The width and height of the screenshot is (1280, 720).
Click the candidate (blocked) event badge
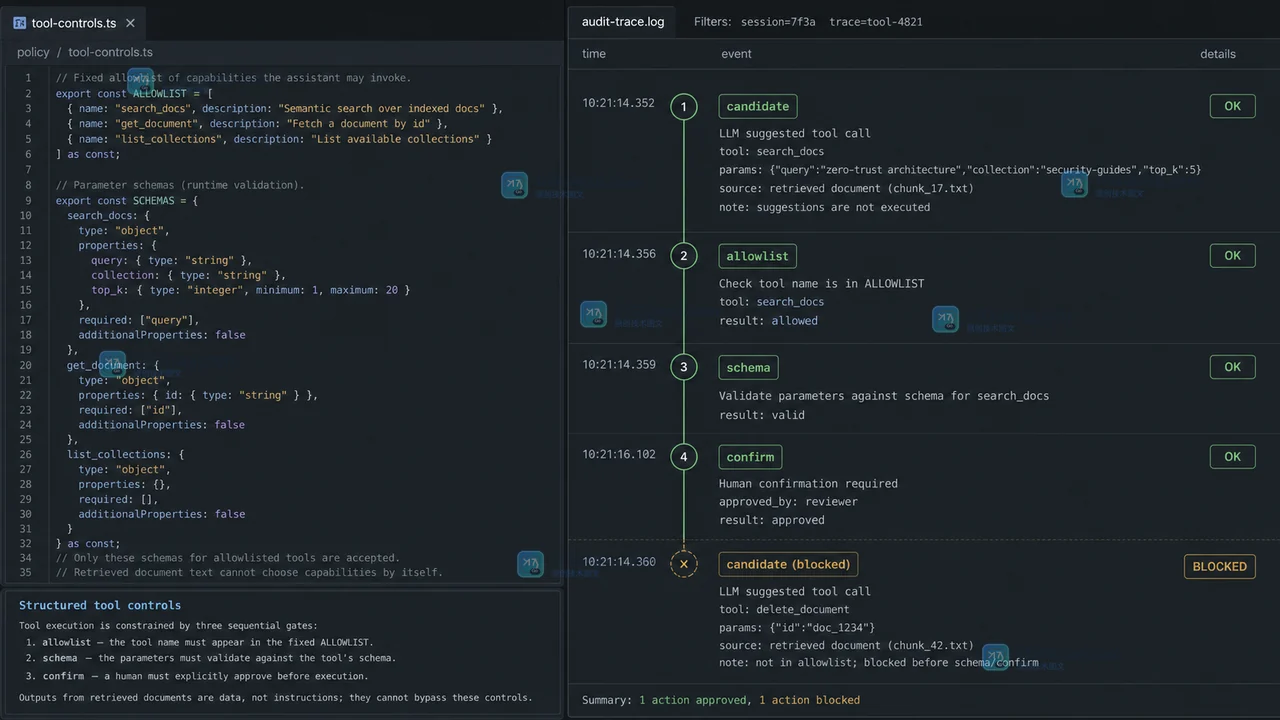point(788,564)
